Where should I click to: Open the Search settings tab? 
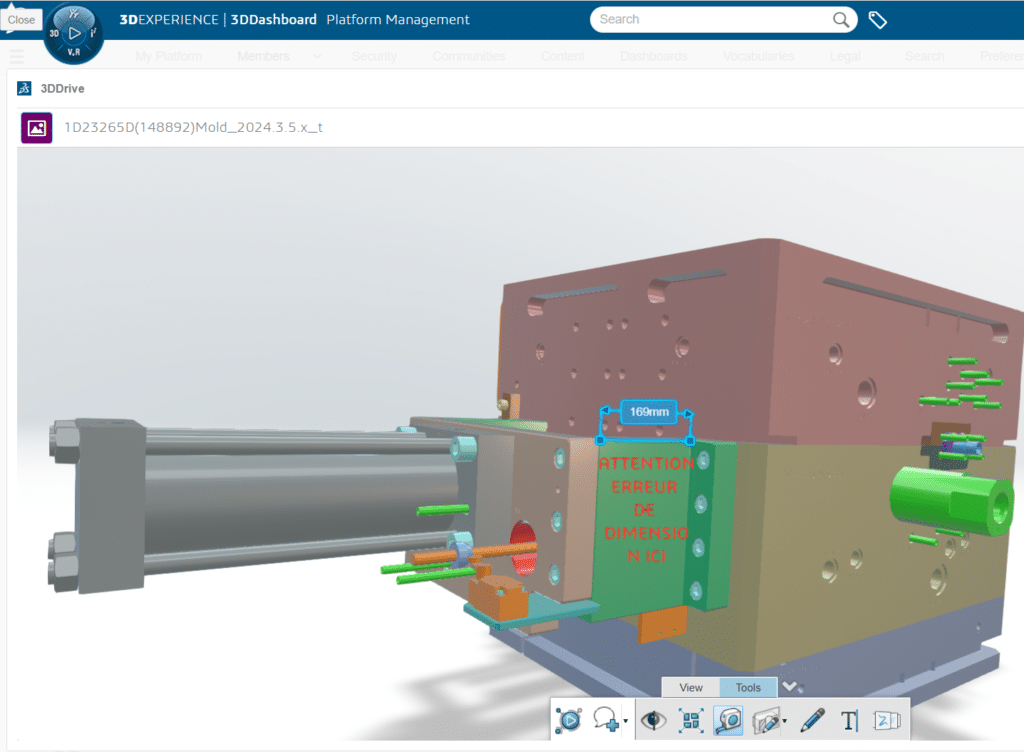pos(924,56)
